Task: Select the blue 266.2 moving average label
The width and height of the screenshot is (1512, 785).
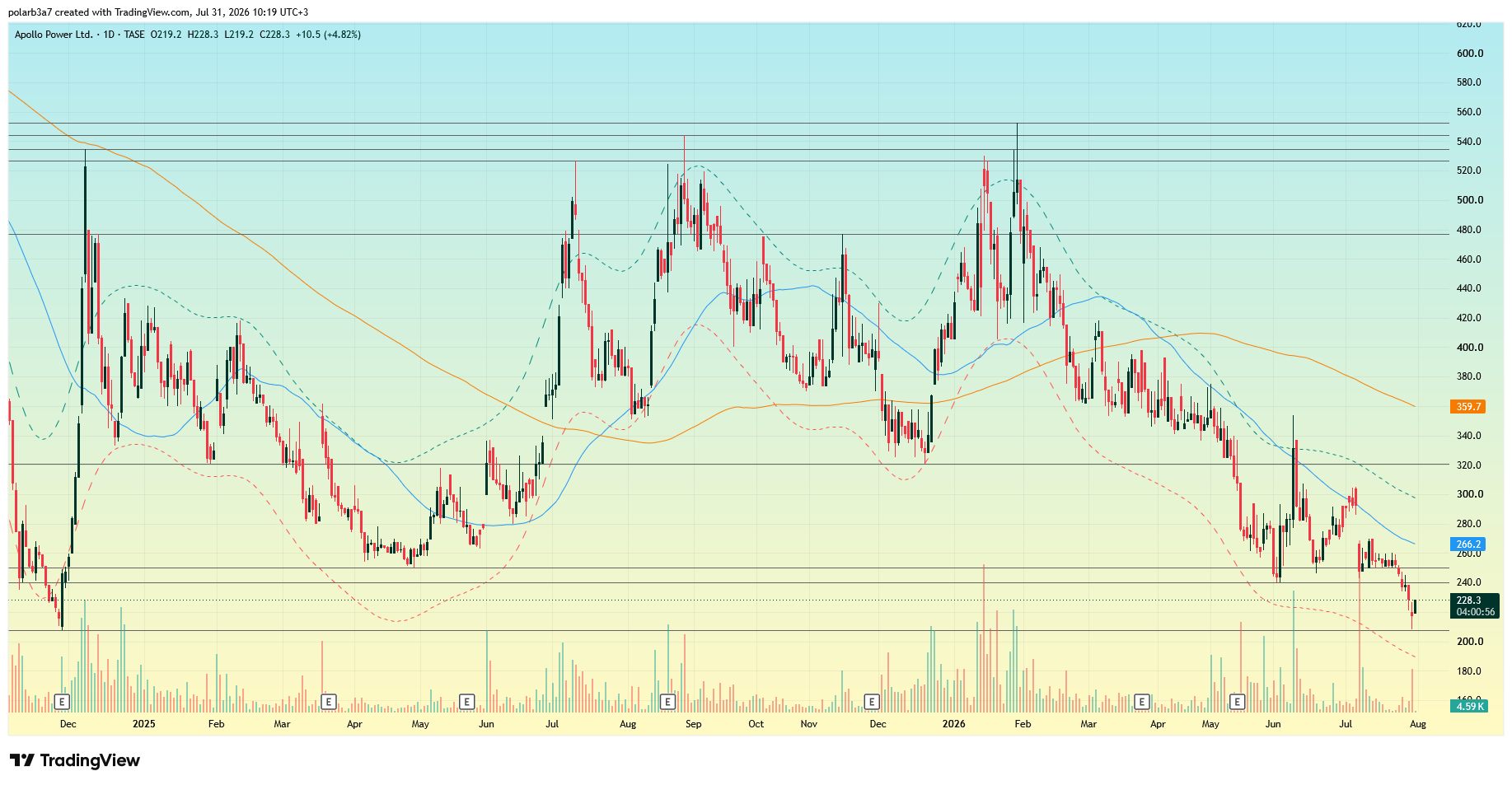Action: (x=1468, y=544)
